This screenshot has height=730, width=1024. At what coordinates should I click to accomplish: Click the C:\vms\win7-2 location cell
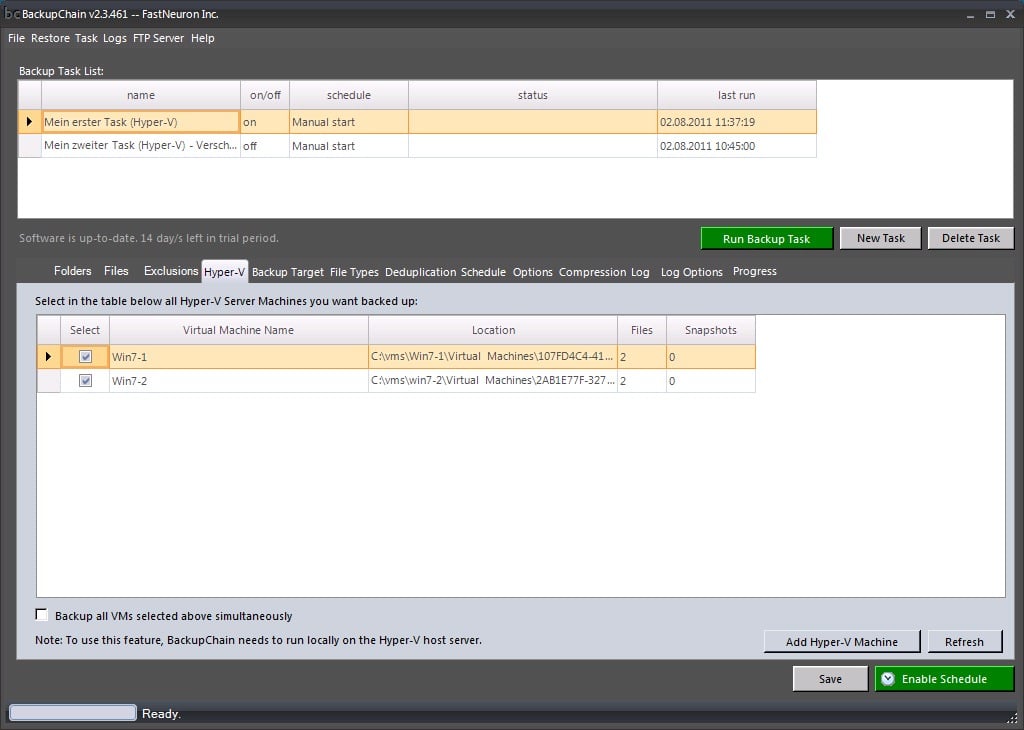pos(493,381)
